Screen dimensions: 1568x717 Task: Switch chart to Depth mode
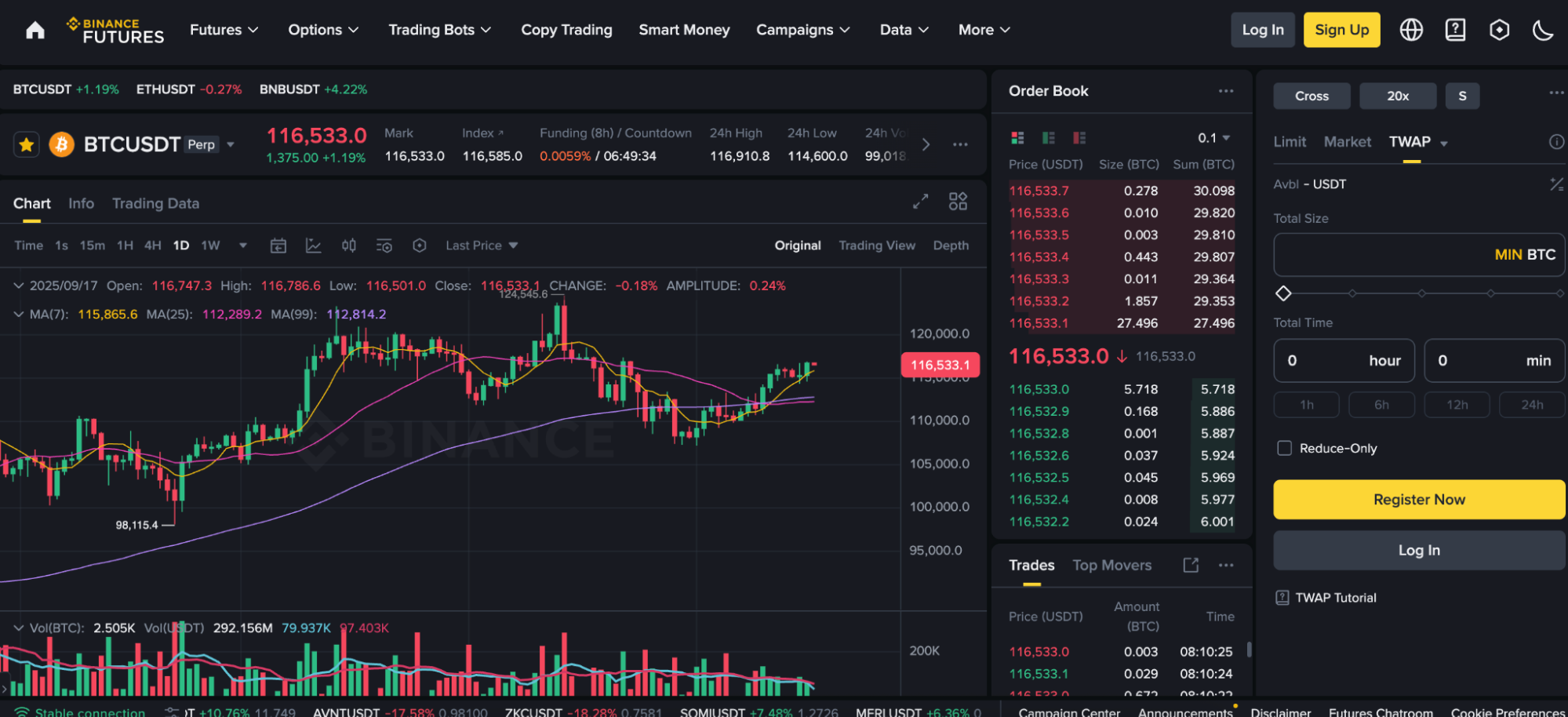tap(951, 246)
